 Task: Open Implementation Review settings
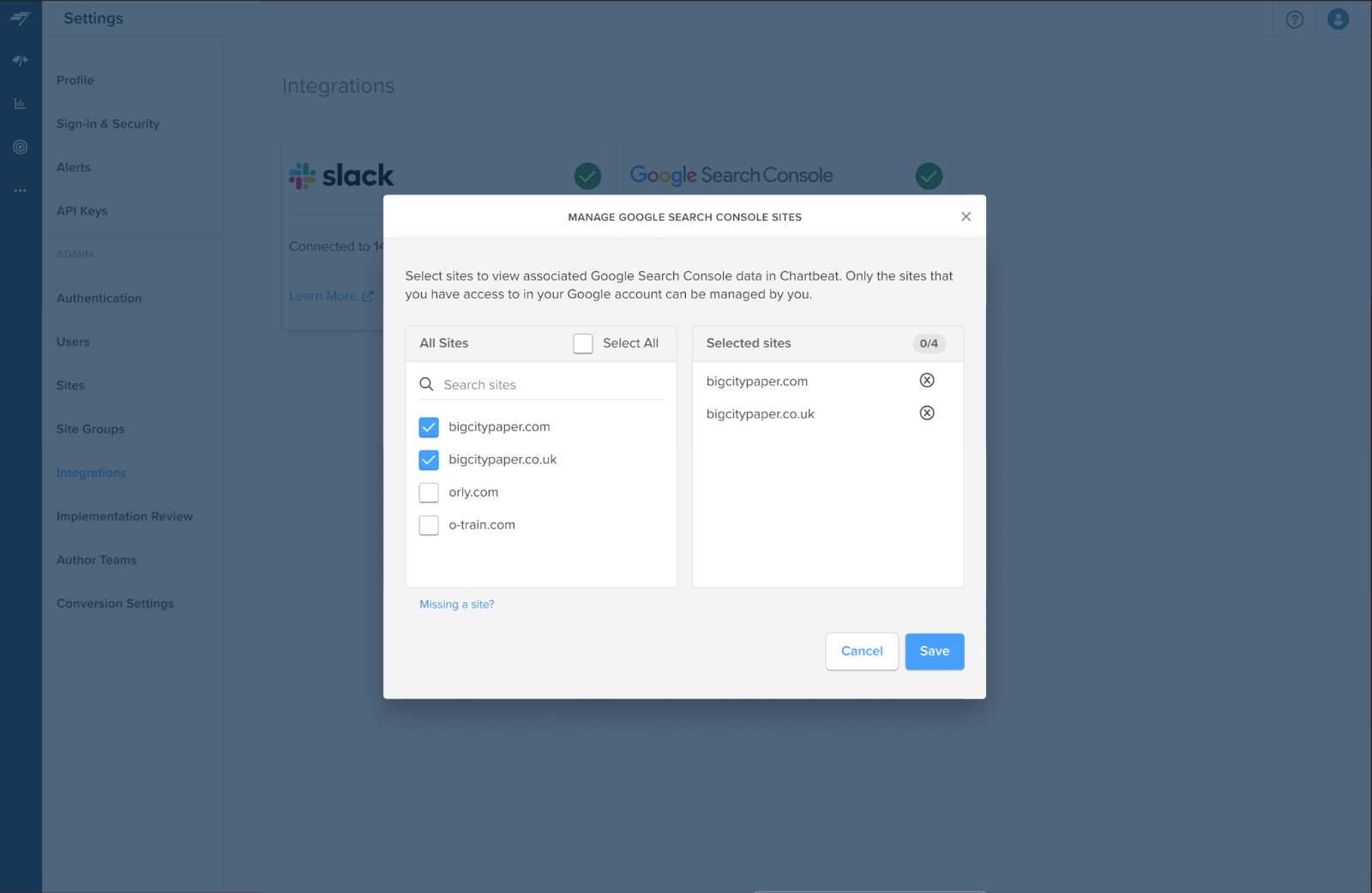point(124,516)
